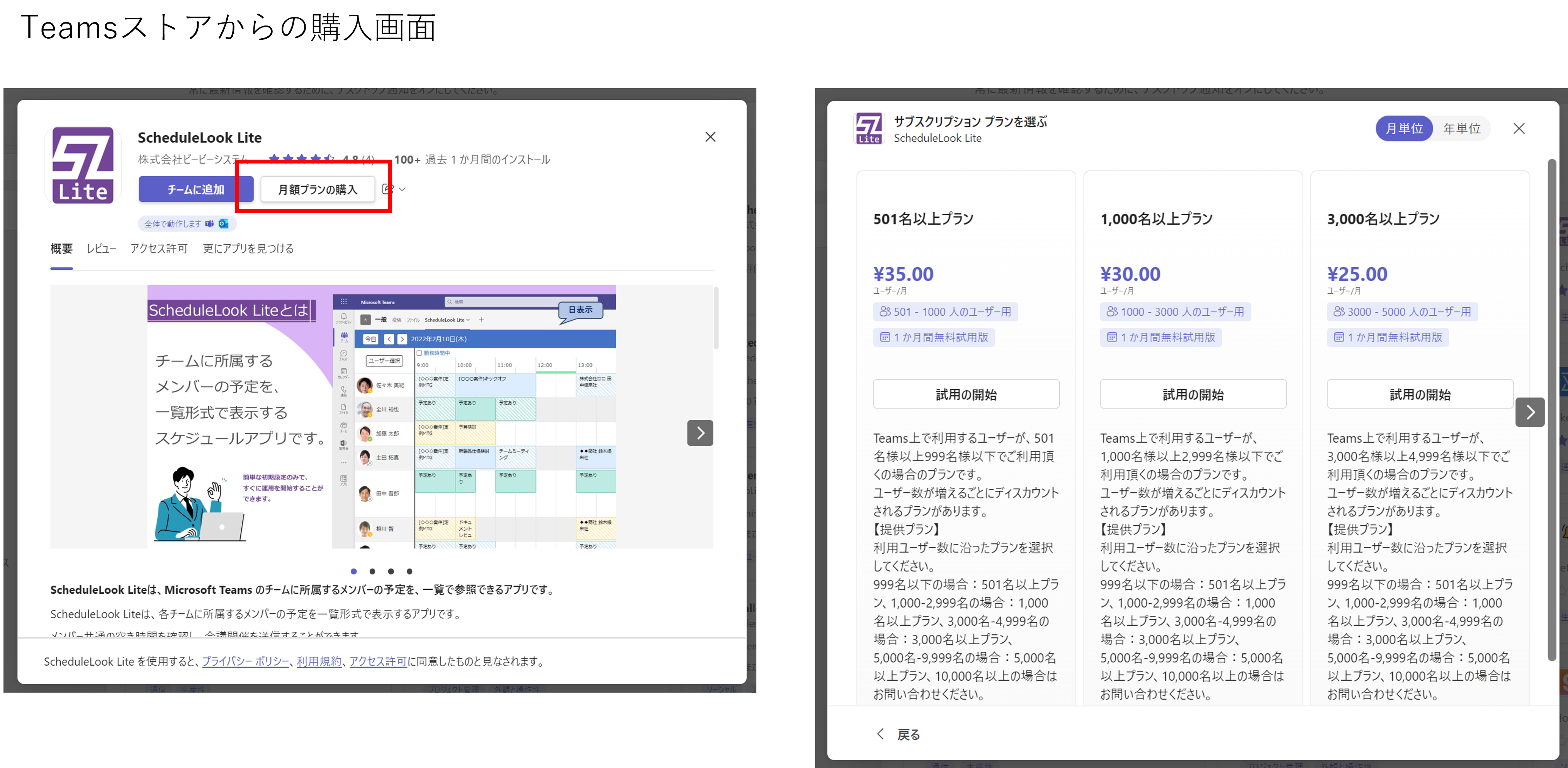Click the 月額プランの購入 button
Screen dimensions: 1568x768
[x=317, y=189]
